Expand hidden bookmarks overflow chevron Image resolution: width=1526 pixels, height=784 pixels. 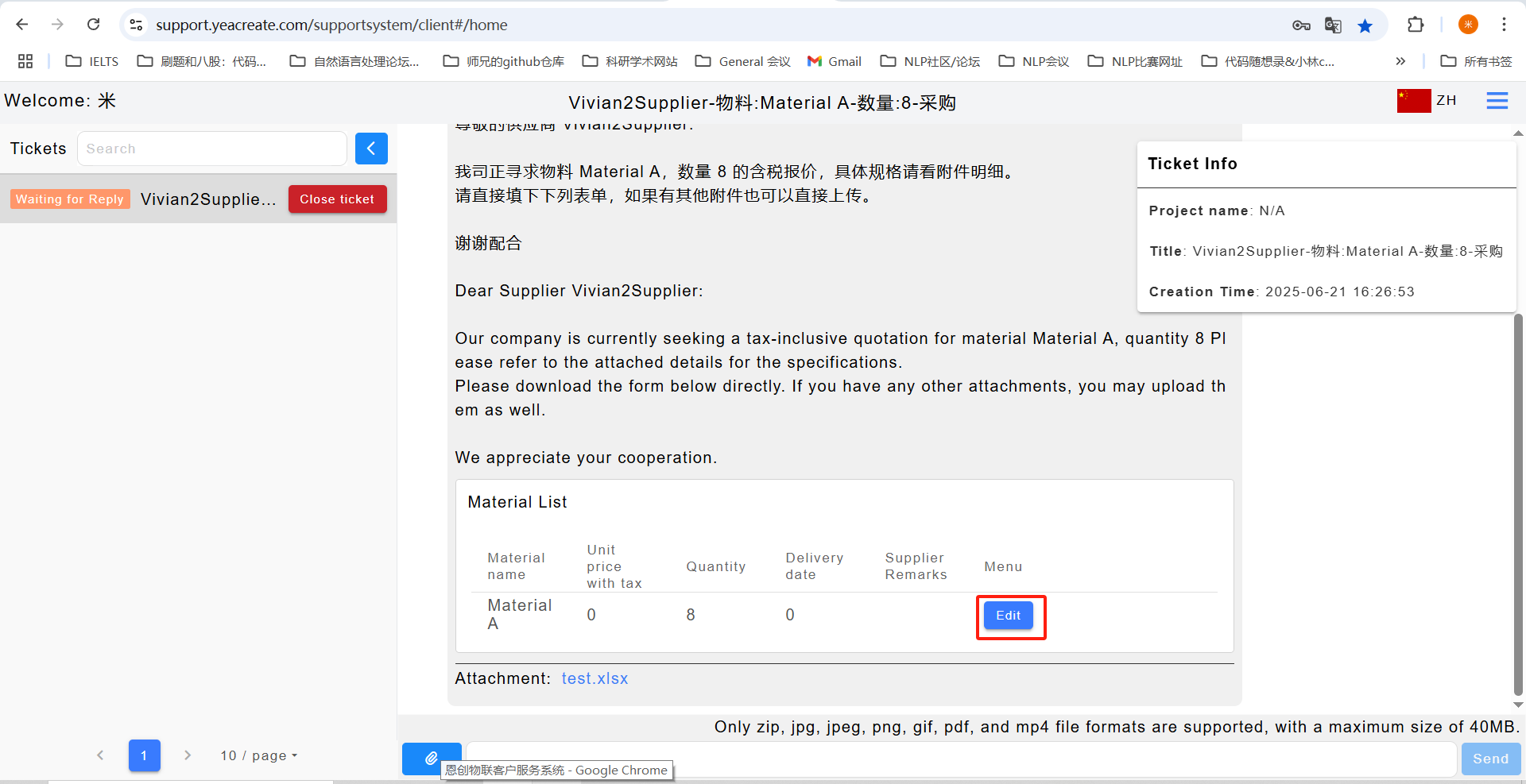[x=1400, y=61]
